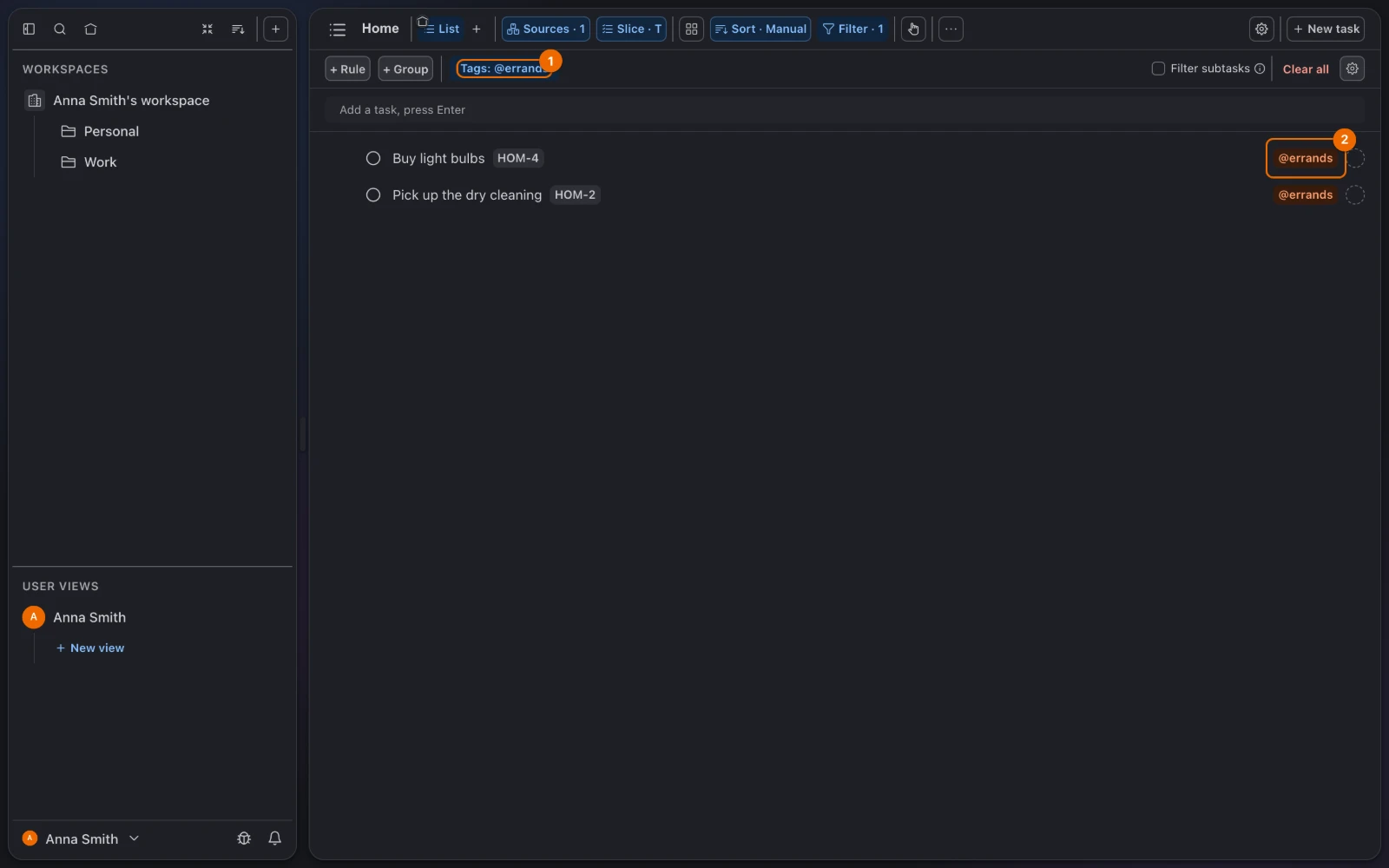Go to home via sidebar house icon
The height and width of the screenshot is (868, 1389).
point(90,29)
